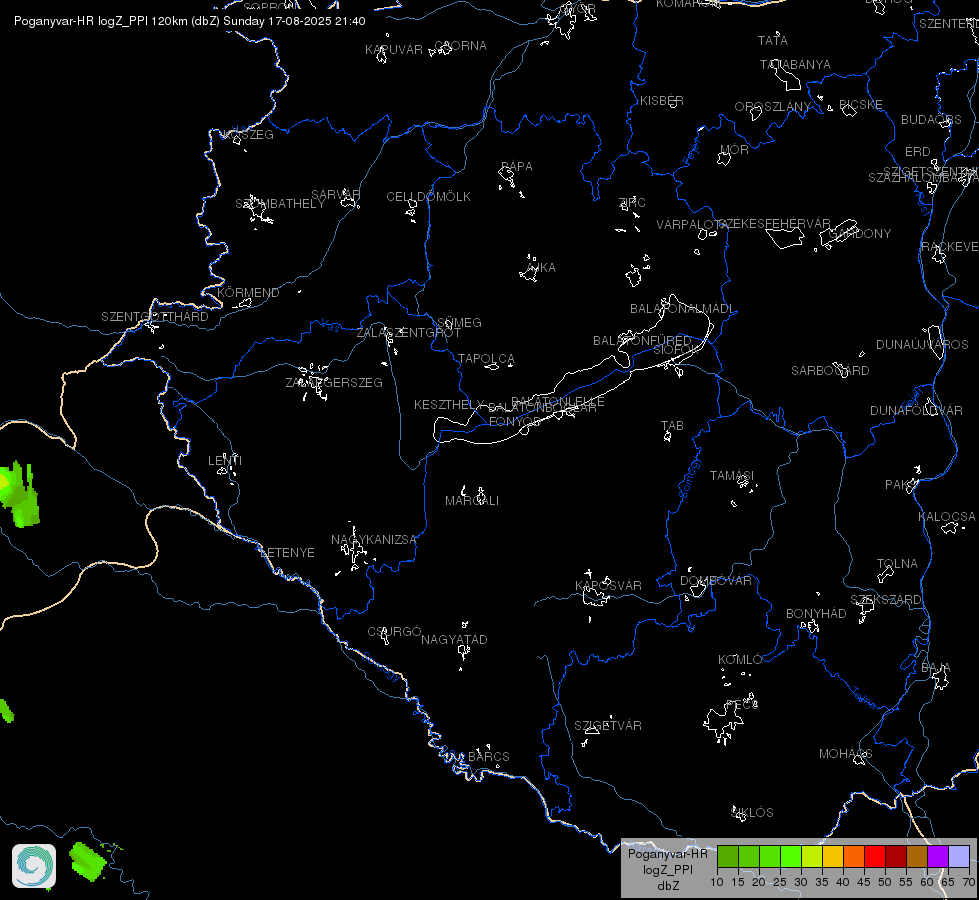
Task: Click the SÁRBOGÁRD town label
Action: pyautogui.click(x=830, y=370)
